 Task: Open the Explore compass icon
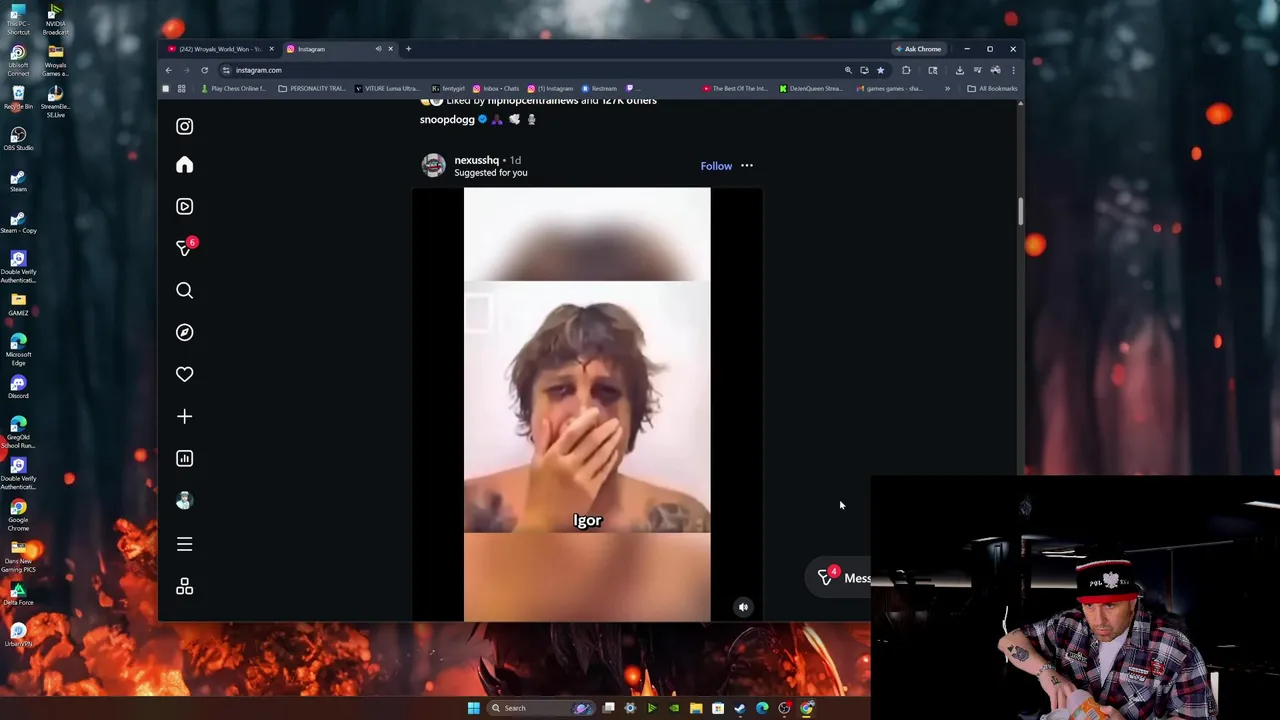pyautogui.click(x=184, y=332)
